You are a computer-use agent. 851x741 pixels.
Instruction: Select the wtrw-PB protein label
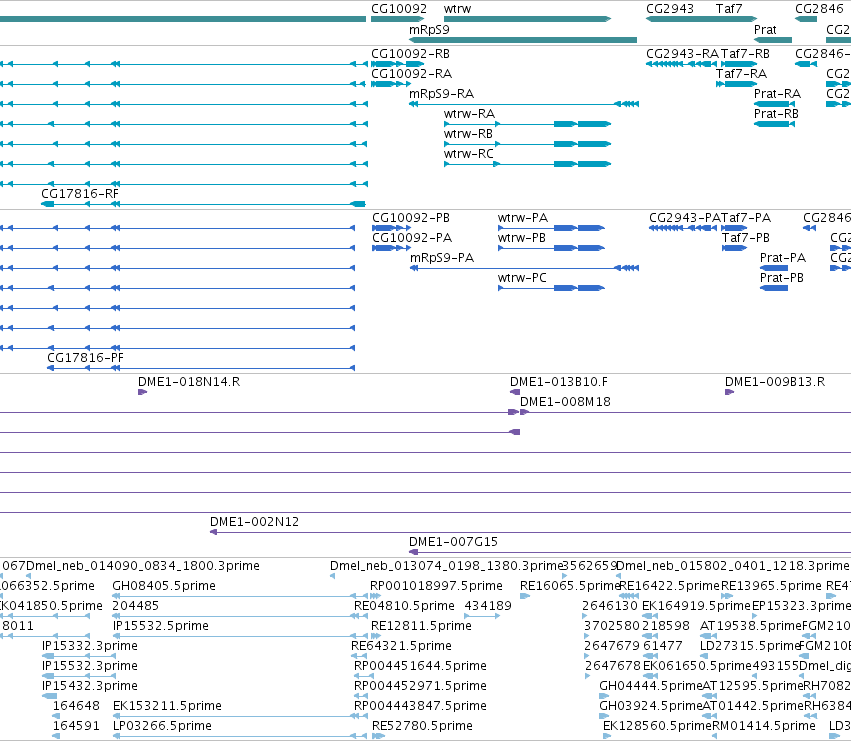522,238
